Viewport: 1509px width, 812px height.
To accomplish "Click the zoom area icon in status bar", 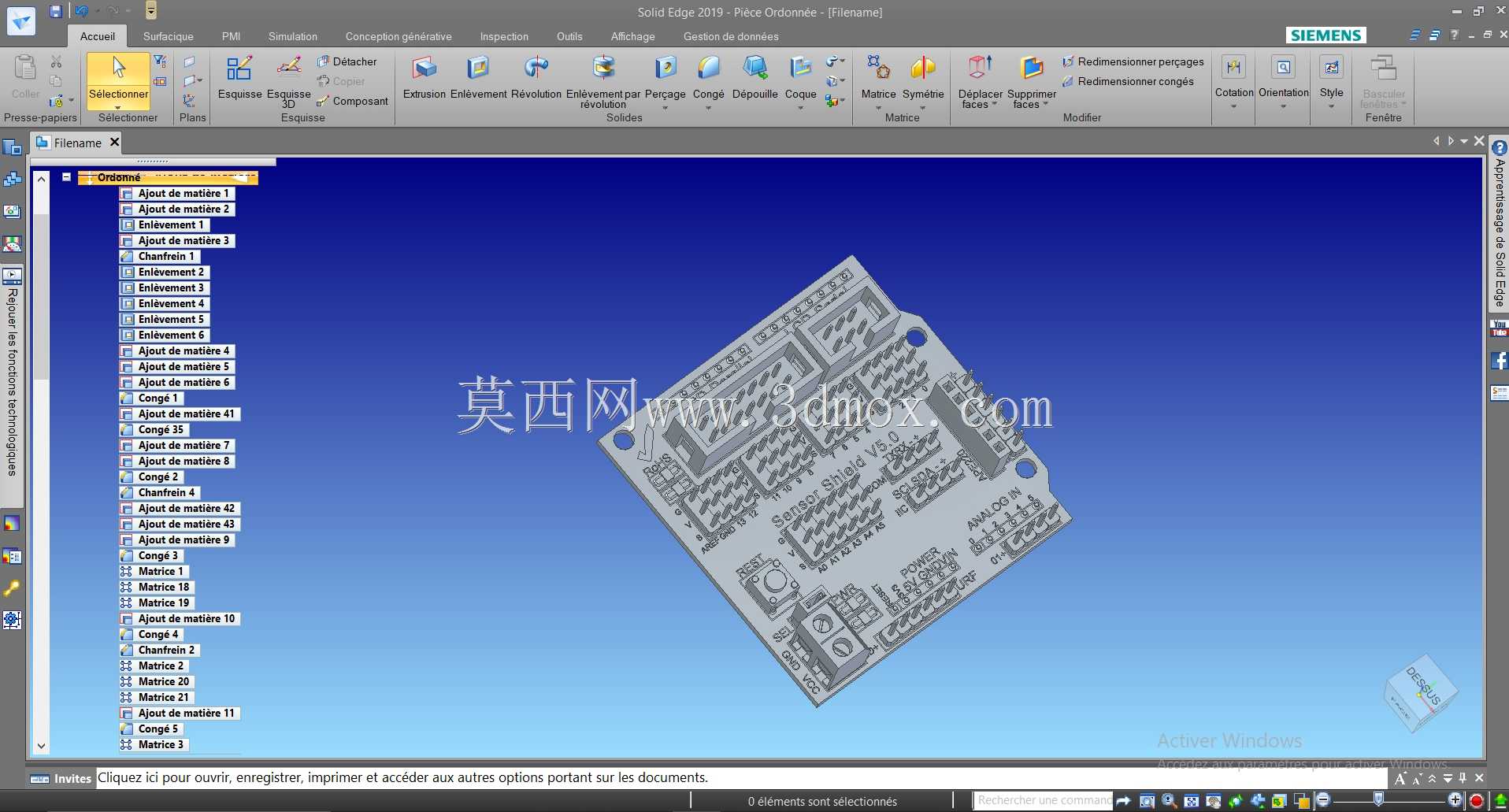I will (1148, 801).
